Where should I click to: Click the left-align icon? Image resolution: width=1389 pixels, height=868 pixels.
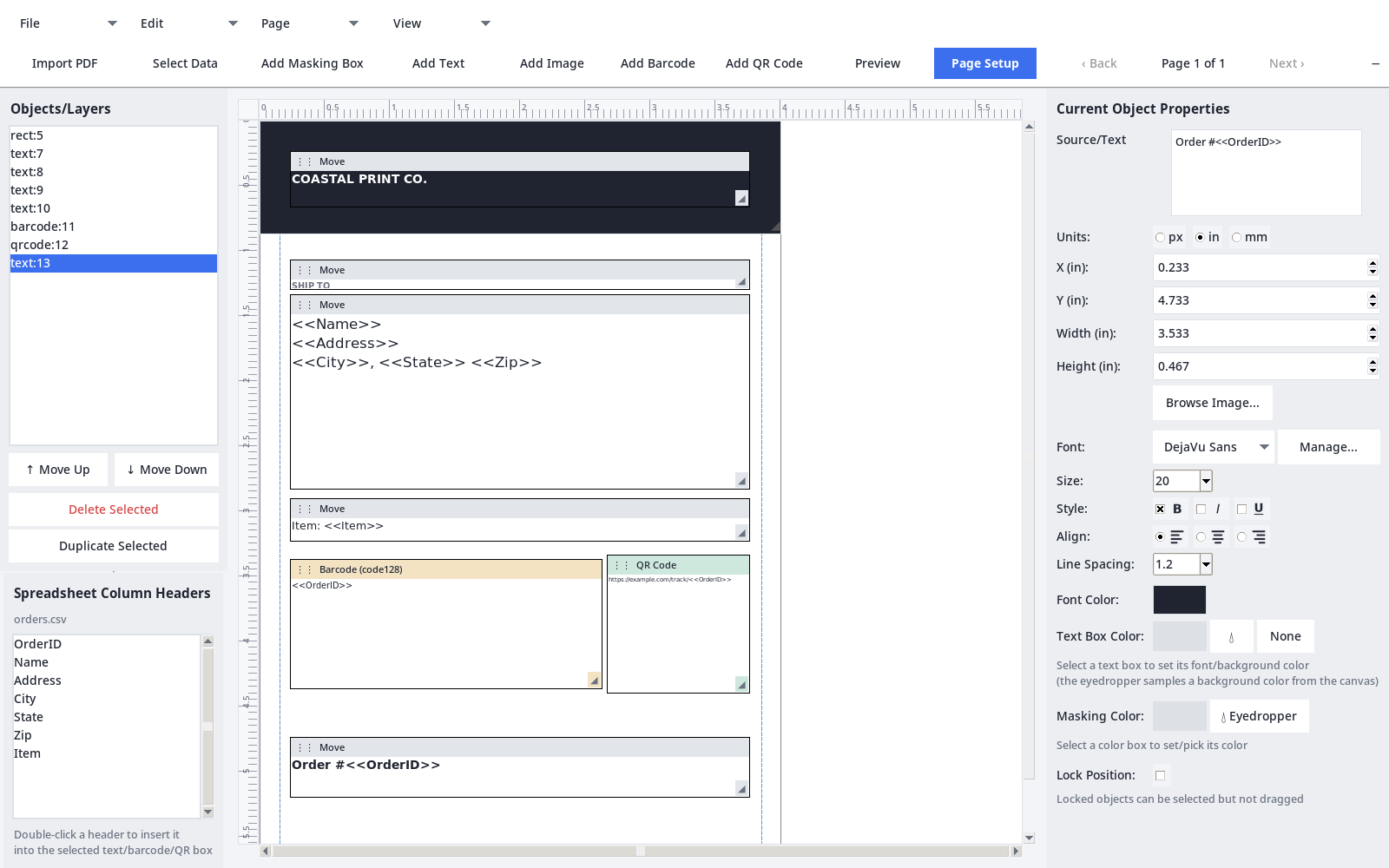(1176, 537)
